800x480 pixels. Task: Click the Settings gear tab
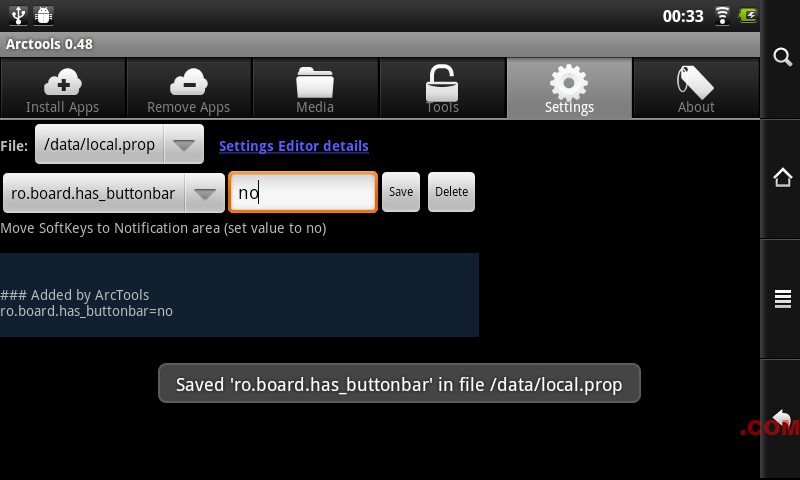pyautogui.click(x=569, y=88)
